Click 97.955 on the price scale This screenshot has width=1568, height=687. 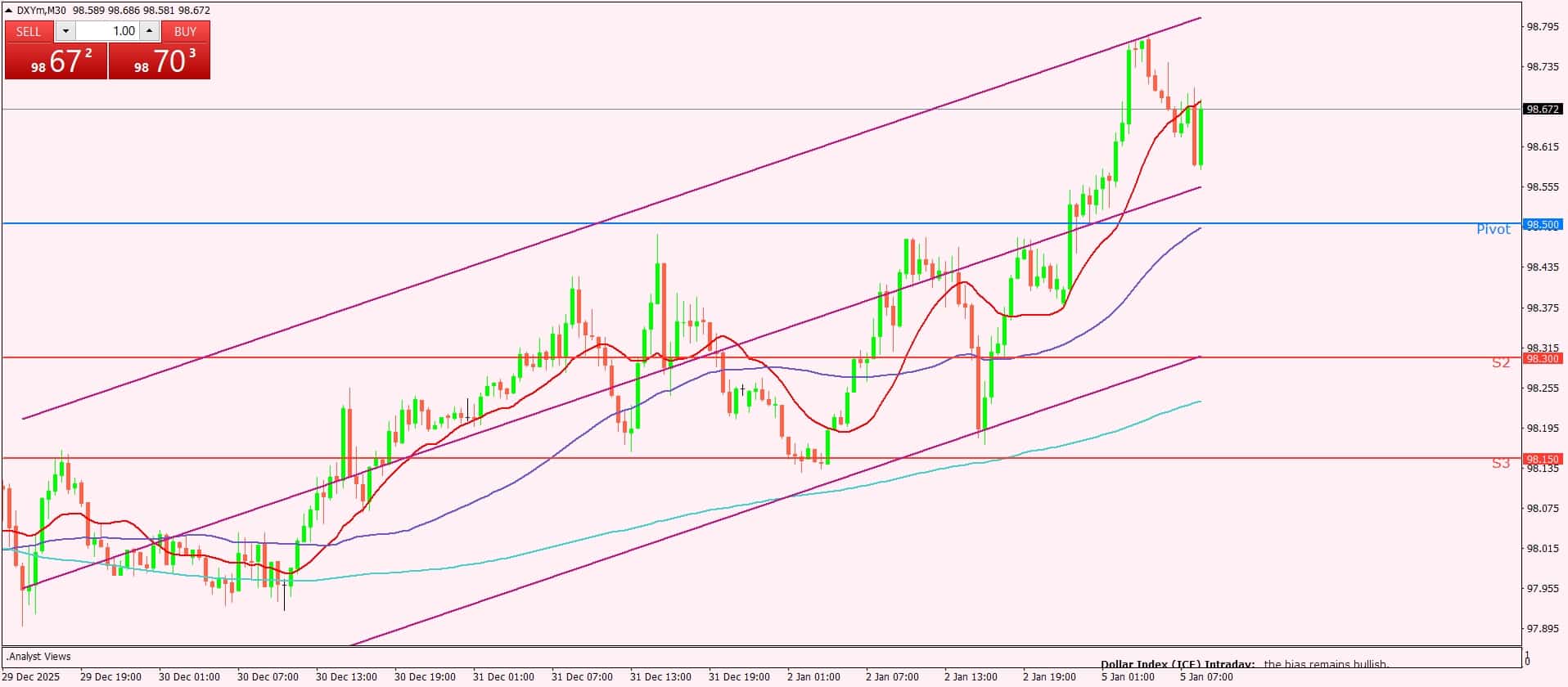pos(1543,589)
